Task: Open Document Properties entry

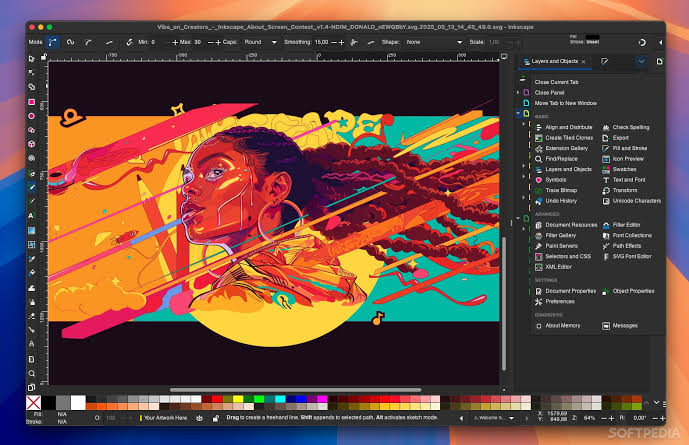Action: click(566, 291)
